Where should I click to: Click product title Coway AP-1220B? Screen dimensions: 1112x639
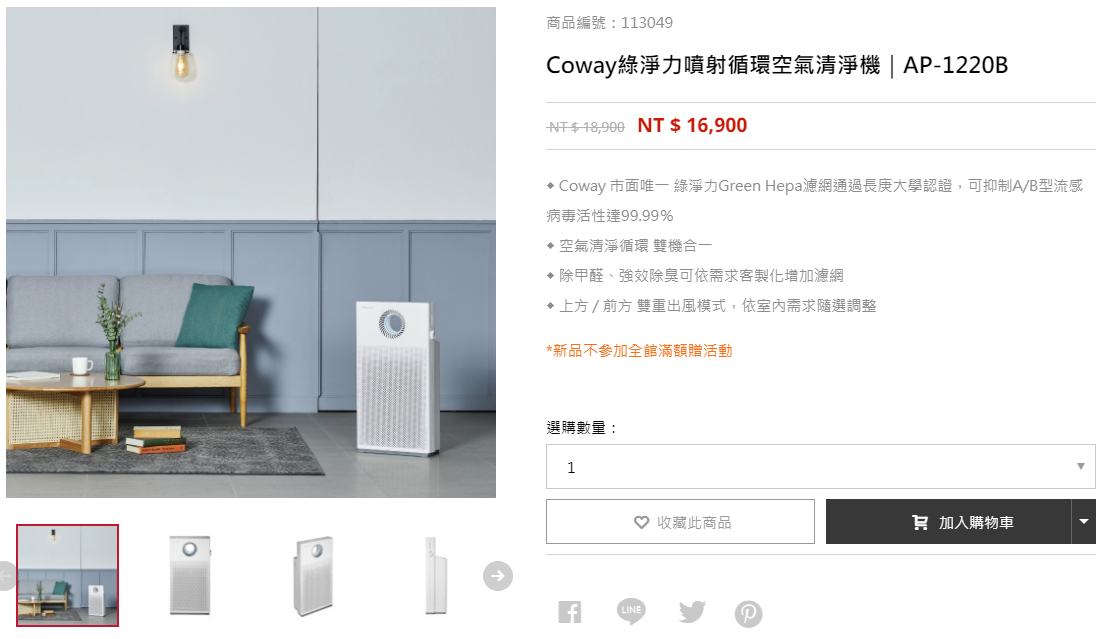tap(777, 65)
